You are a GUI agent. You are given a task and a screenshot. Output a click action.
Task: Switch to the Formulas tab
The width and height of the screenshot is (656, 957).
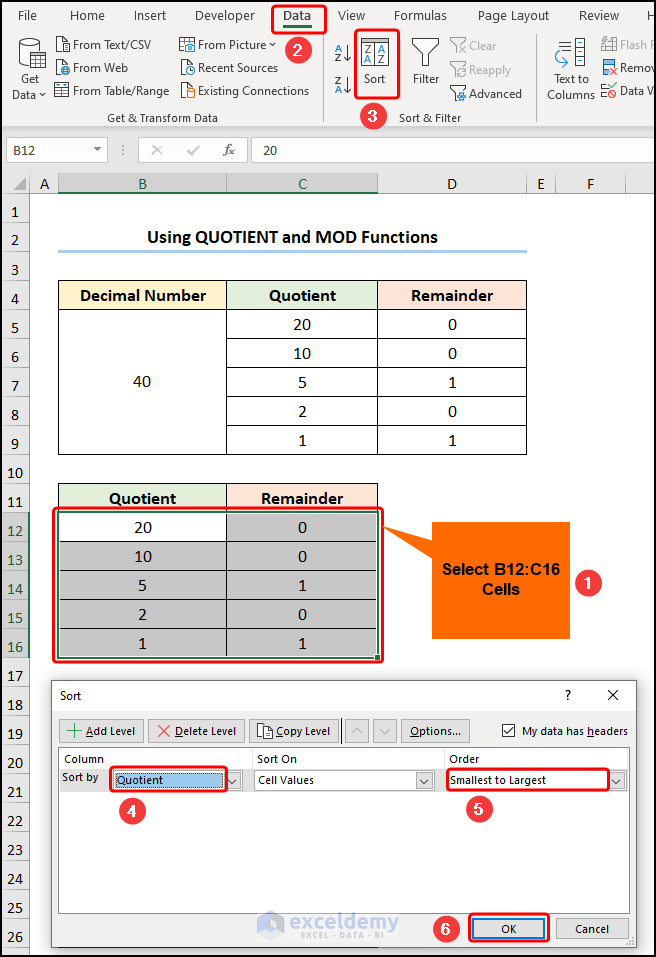(420, 16)
